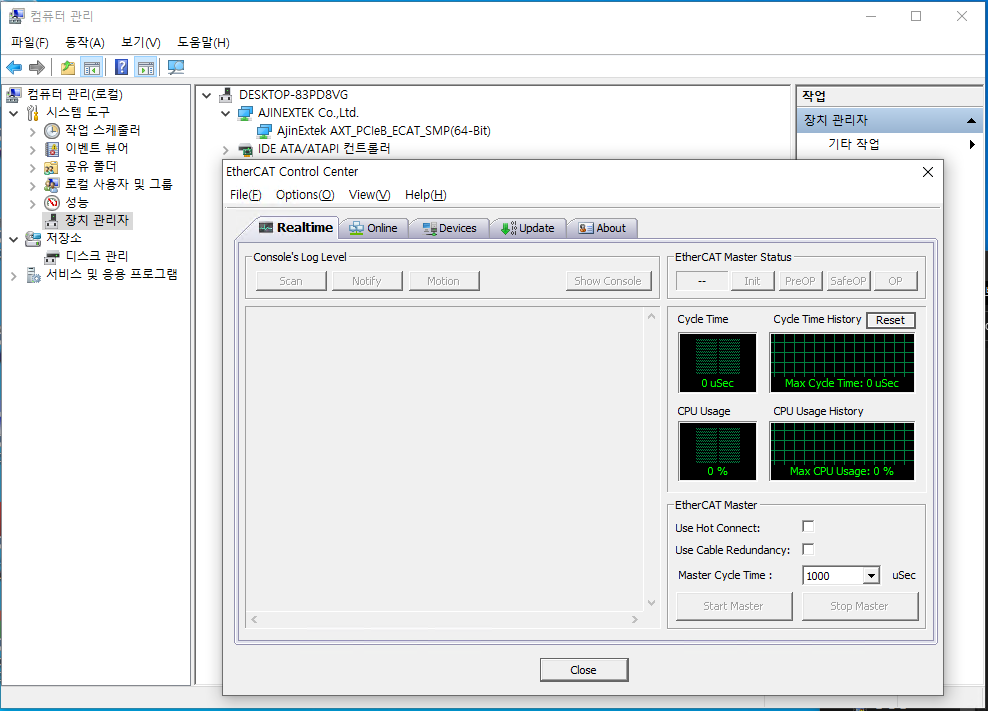Expand the Event Viewer tree node
This screenshot has width=988, height=711.
(x=33, y=149)
